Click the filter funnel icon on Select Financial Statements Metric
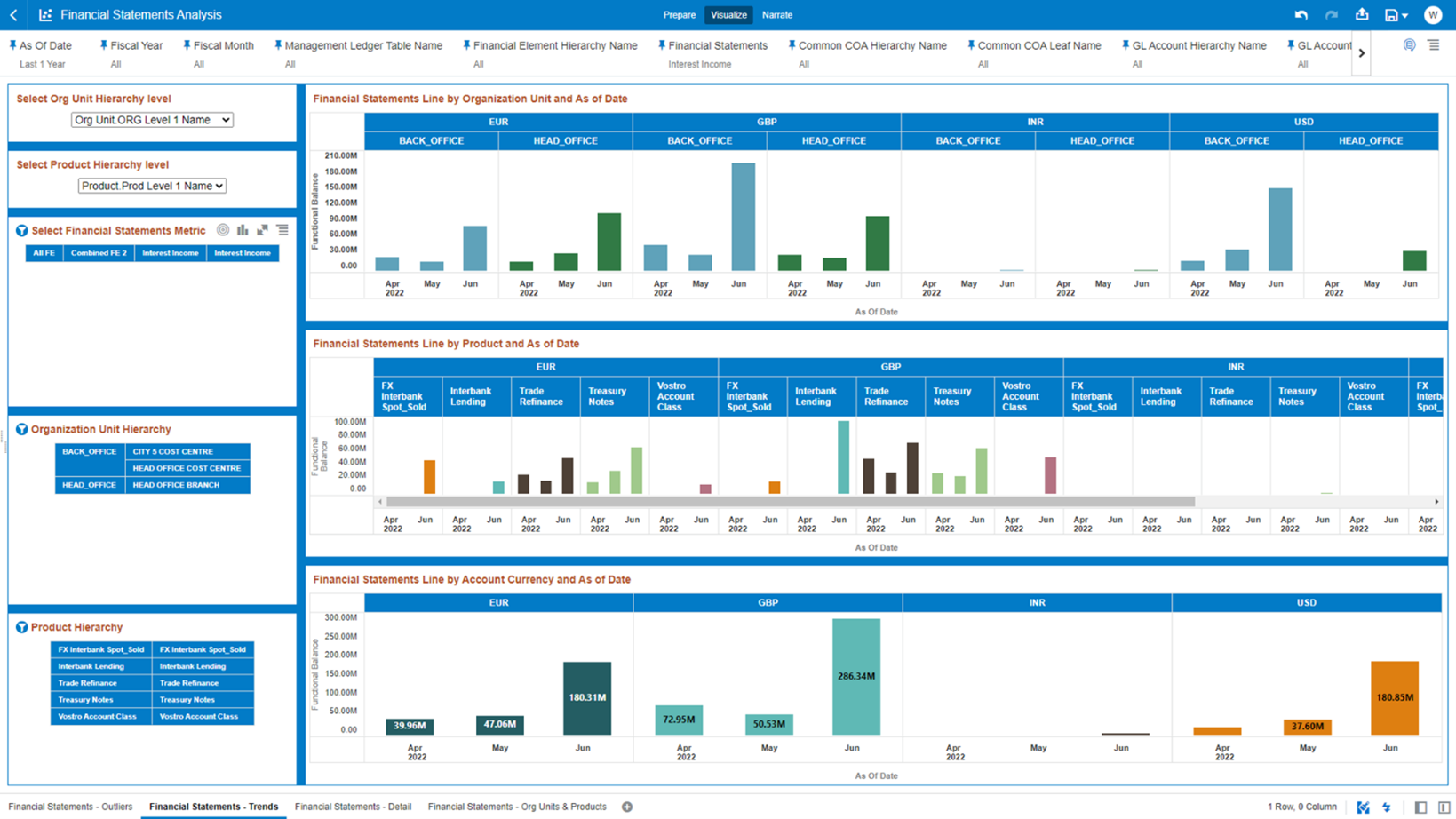Screen dimensions: 1456x819 point(21,230)
